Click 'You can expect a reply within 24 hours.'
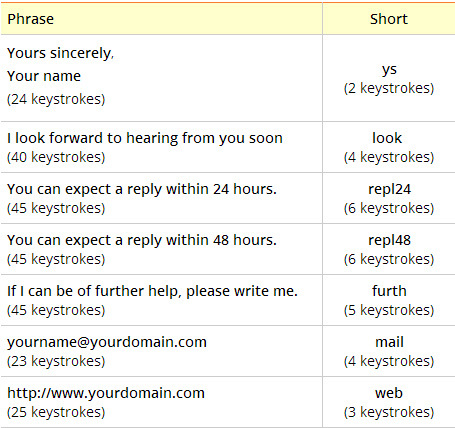This screenshot has height=428, width=455. 142,189
